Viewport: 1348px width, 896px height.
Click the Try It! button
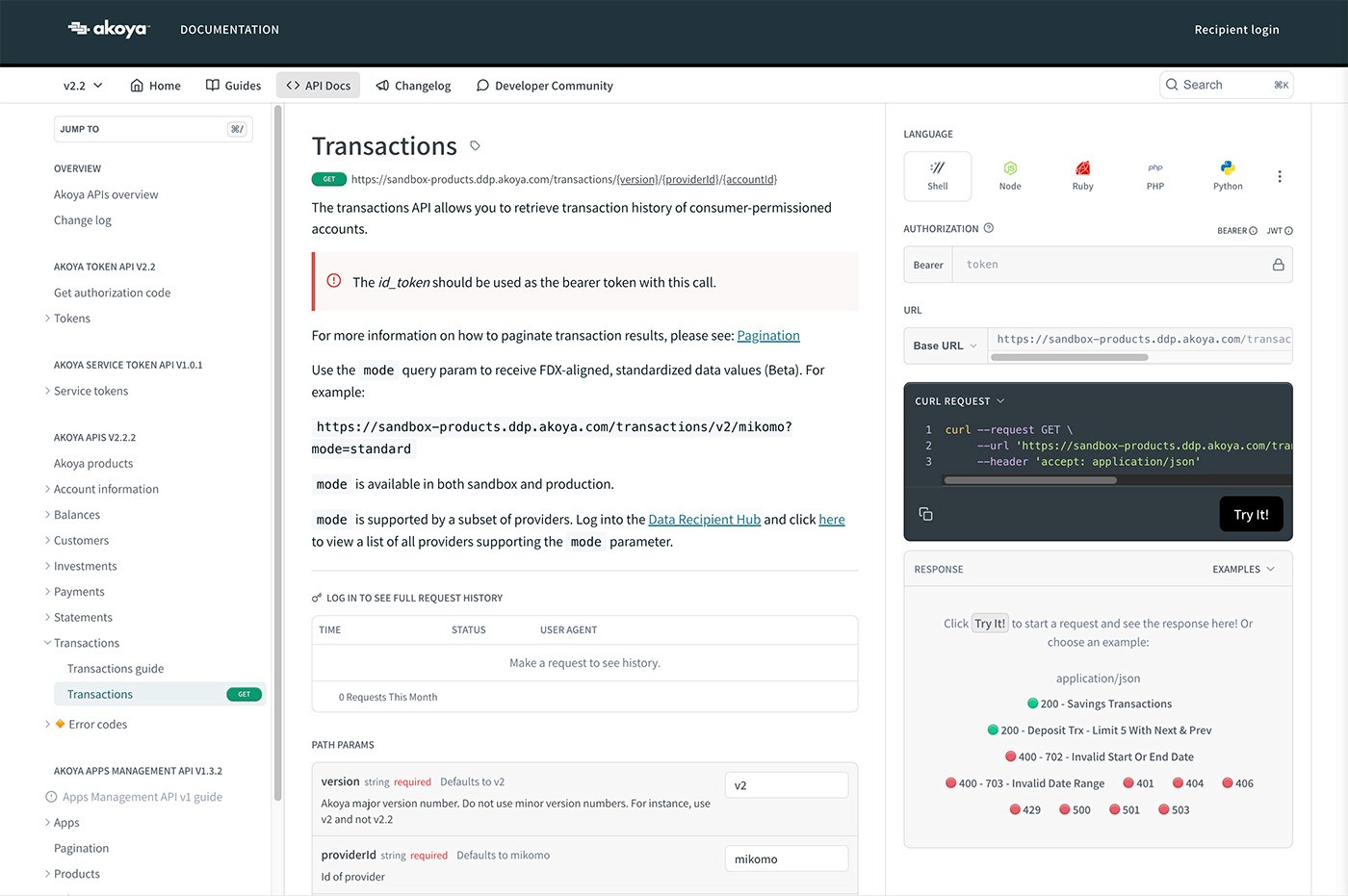tap(1251, 514)
